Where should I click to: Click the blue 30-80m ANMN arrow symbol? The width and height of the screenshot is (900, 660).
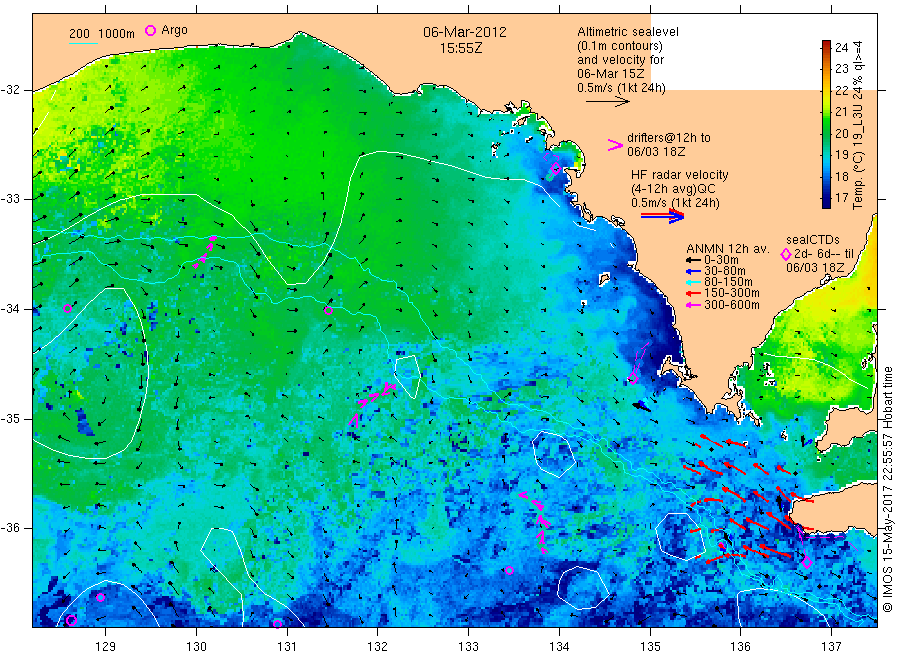pyautogui.click(x=693, y=271)
